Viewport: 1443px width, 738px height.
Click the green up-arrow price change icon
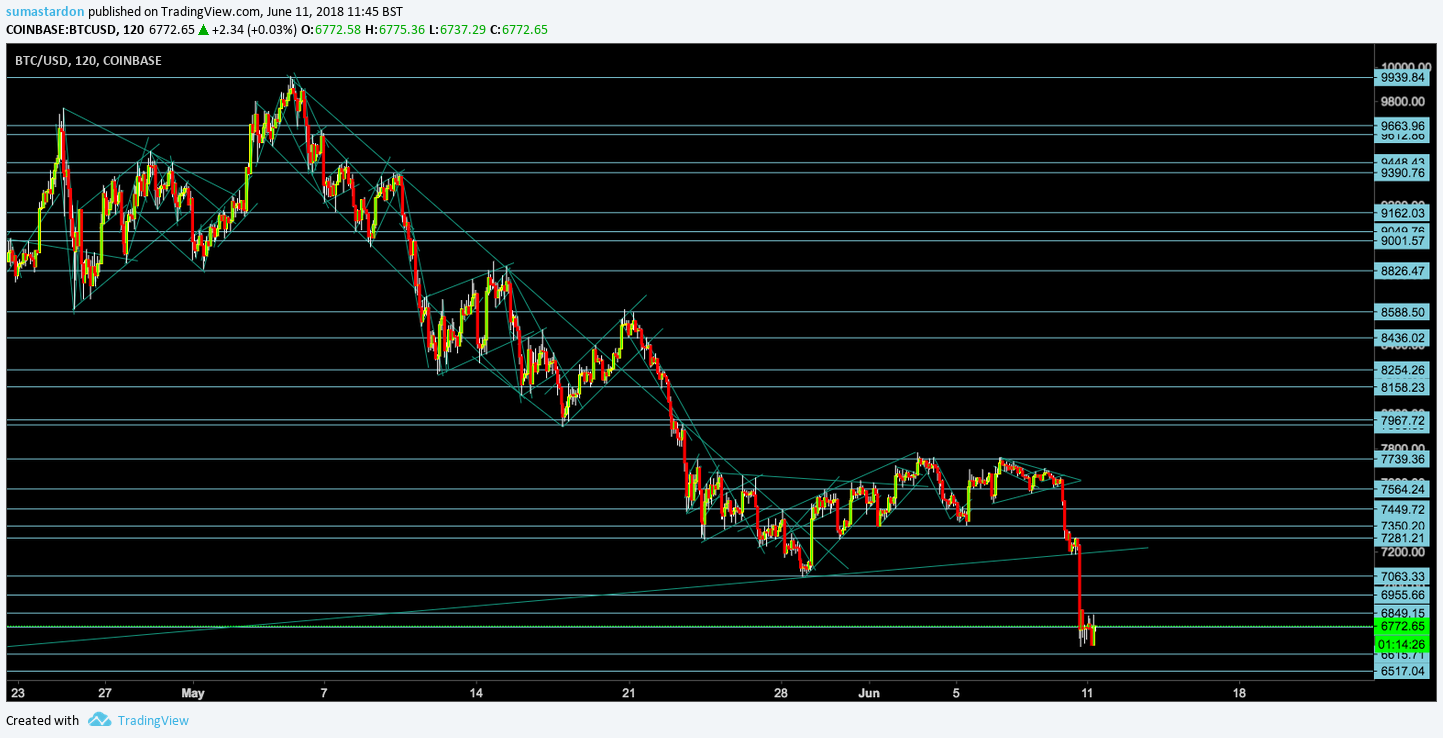[204, 30]
